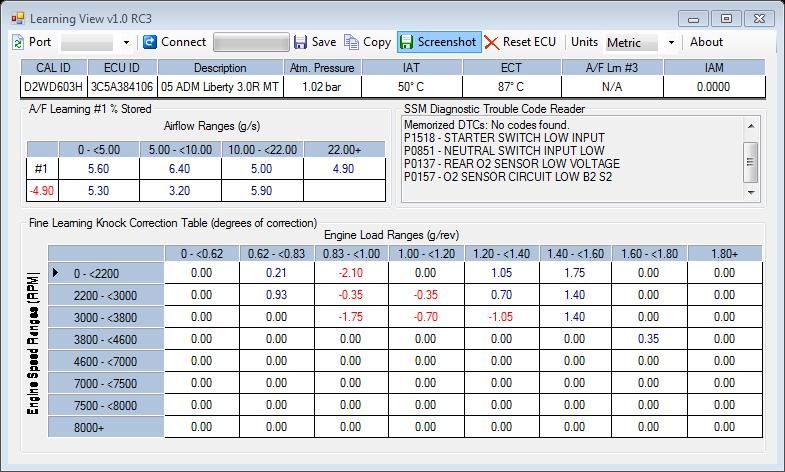Click the cell D2WD603H

(54, 87)
